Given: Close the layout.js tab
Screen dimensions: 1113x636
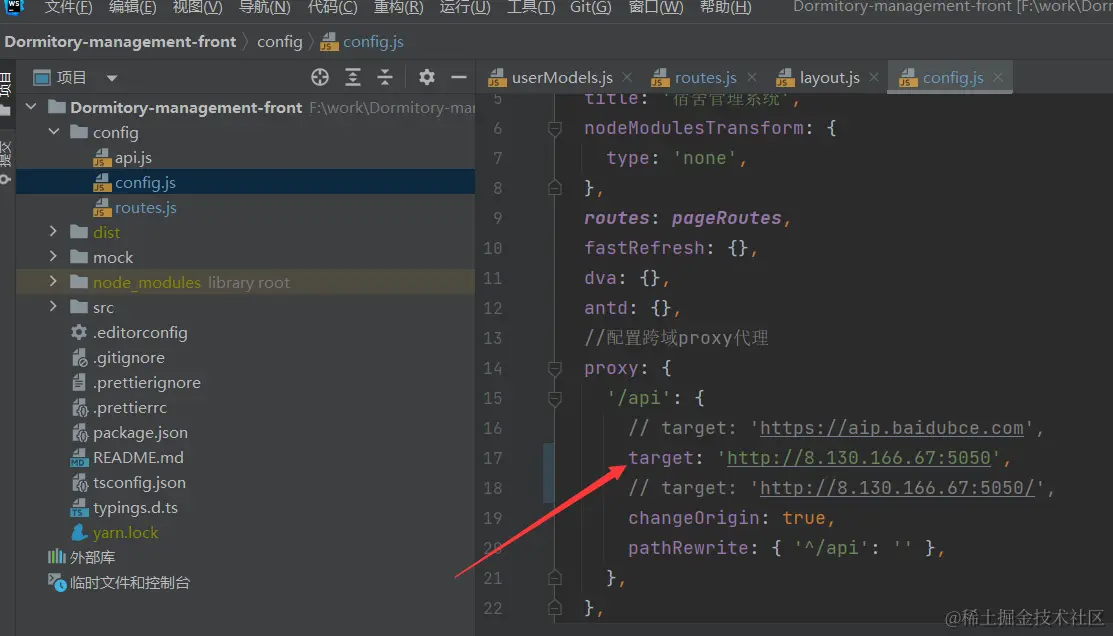Looking at the screenshot, I should pyautogui.click(x=874, y=77).
